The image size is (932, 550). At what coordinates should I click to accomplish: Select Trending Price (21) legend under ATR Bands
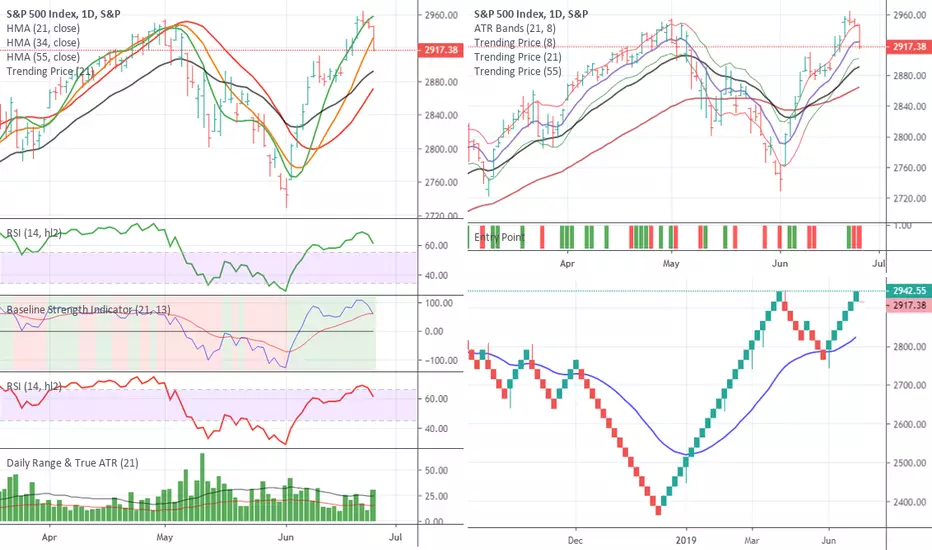coord(517,56)
